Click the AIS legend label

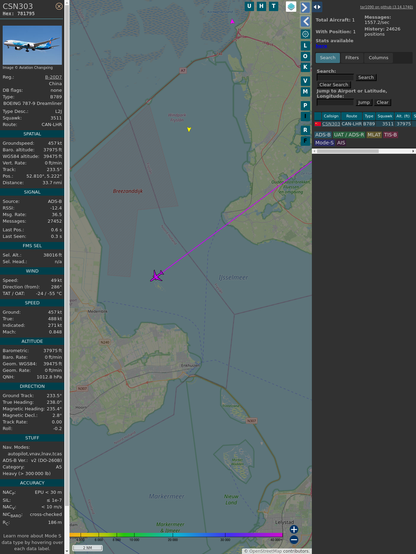pos(341,143)
